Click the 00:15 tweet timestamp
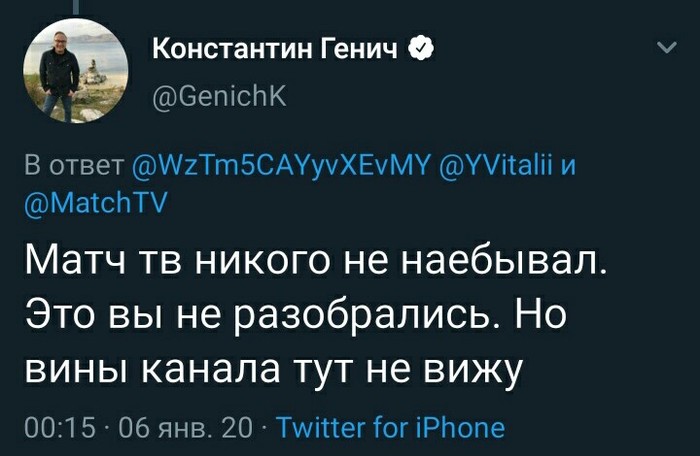Screen dimensions: 700x456 [59, 428]
